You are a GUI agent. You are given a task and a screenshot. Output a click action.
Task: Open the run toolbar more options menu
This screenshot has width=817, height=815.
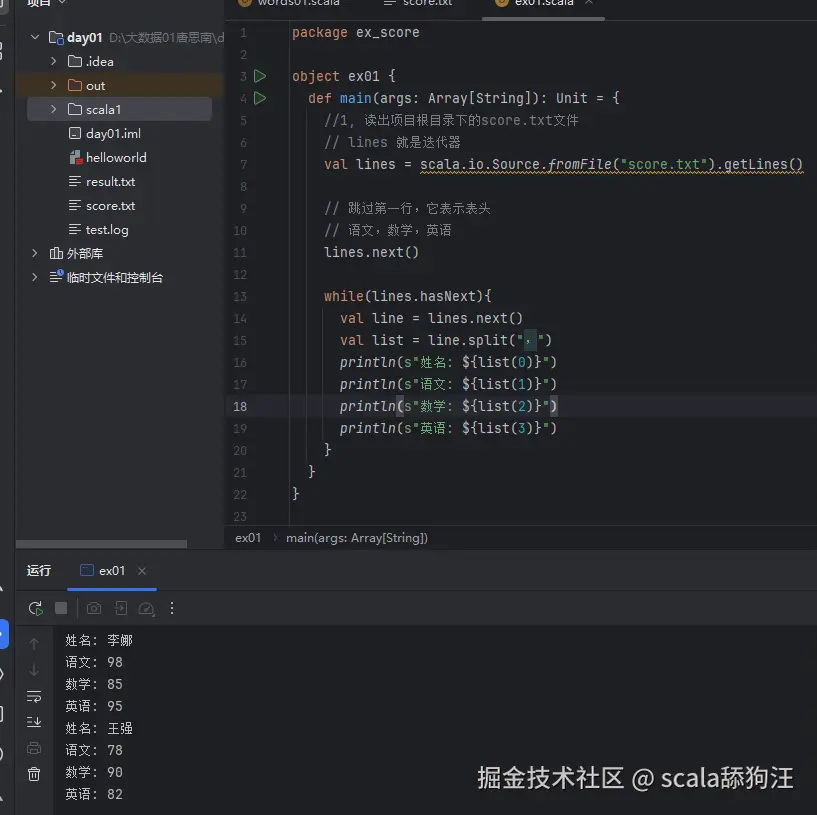[x=172, y=608]
